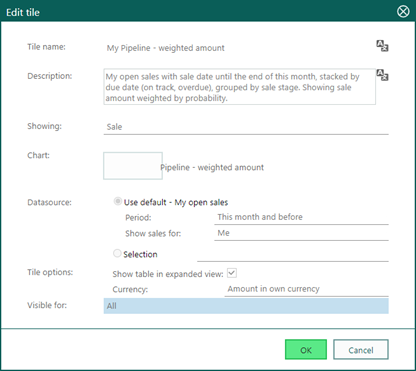The image size is (416, 371).
Task: Open the Showing dropdown set to Sale
Action: pyautogui.click(x=246, y=127)
